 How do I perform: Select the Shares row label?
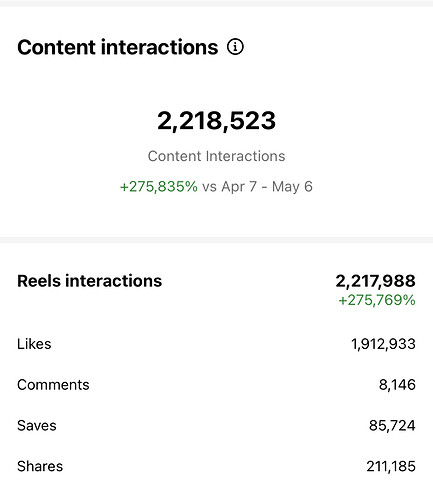coord(40,466)
